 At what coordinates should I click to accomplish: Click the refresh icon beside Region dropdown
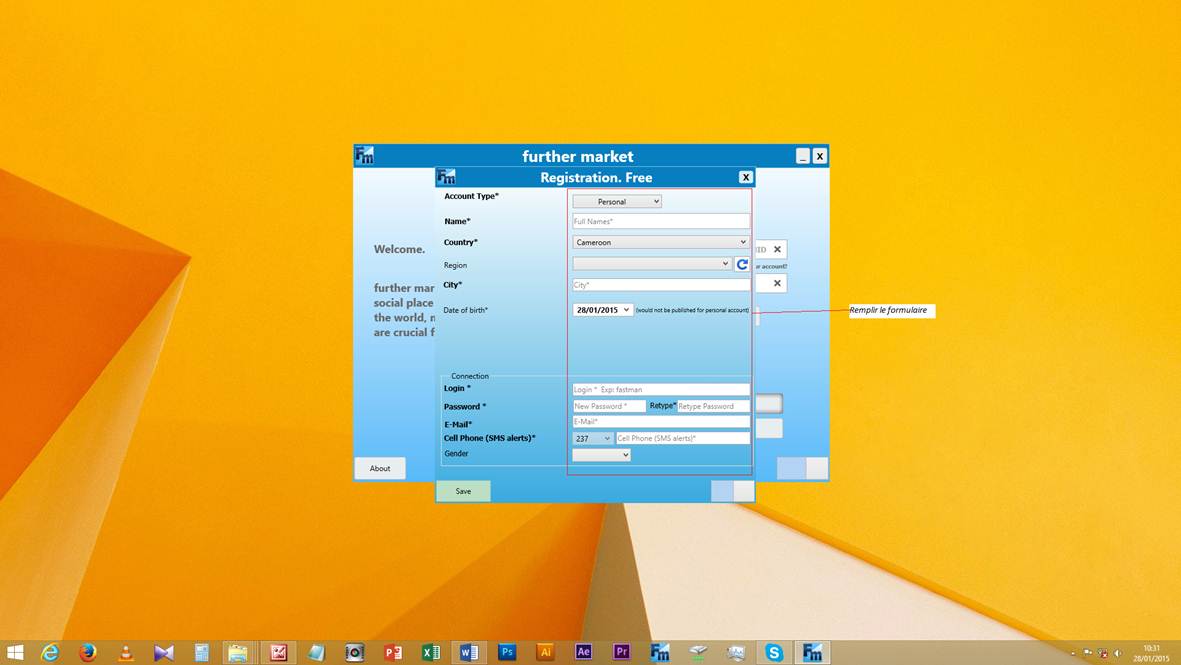(742, 264)
